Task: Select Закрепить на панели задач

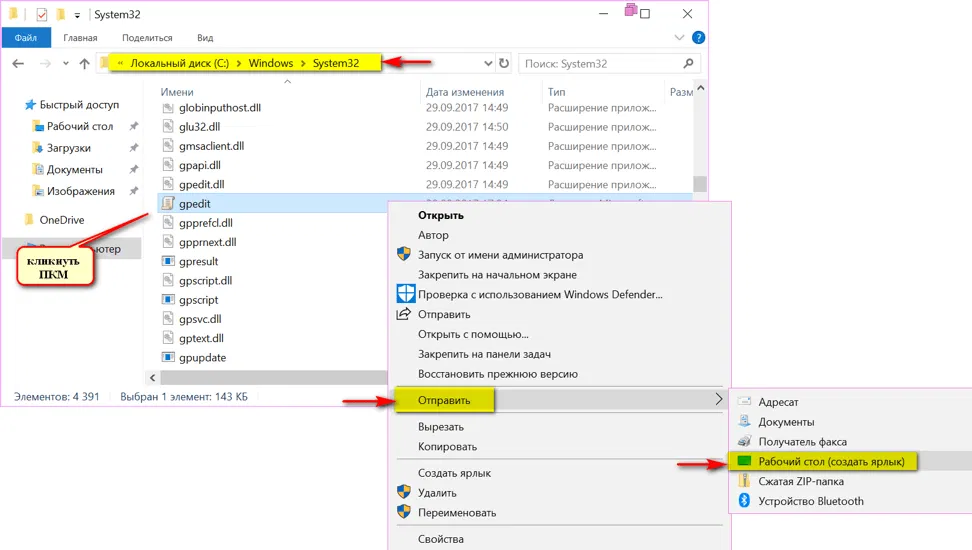Action: click(484, 354)
